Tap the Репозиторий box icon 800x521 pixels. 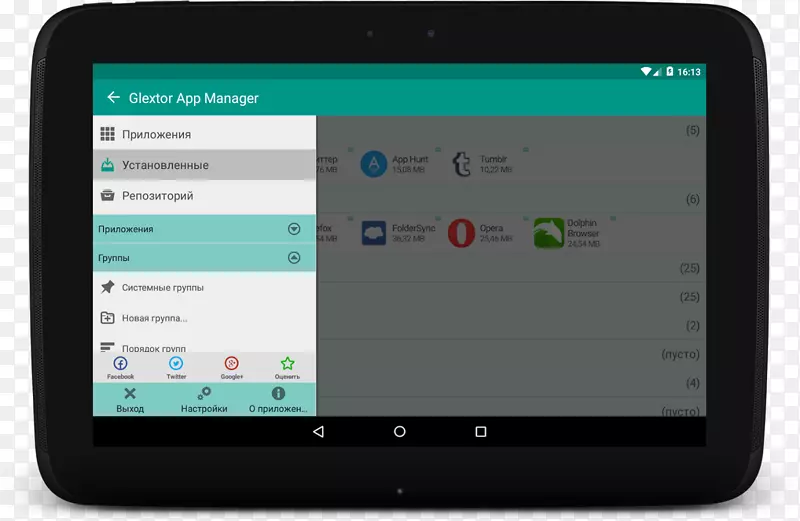tap(107, 195)
